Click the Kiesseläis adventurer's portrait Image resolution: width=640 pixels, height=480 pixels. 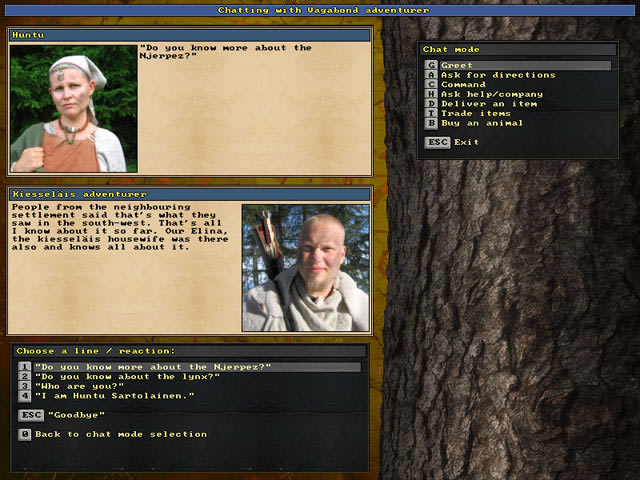305,267
